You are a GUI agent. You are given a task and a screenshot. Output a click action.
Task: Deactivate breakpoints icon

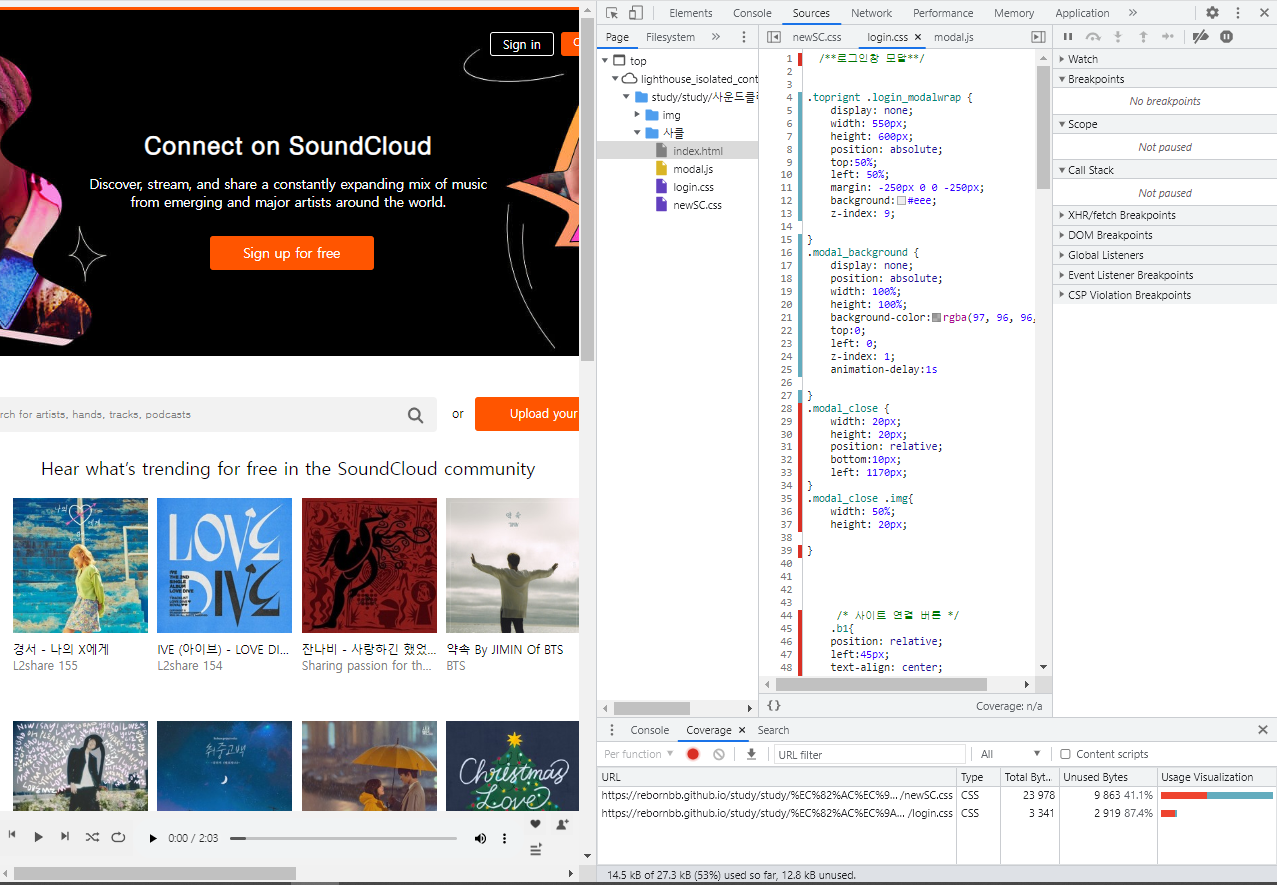click(1201, 37)
